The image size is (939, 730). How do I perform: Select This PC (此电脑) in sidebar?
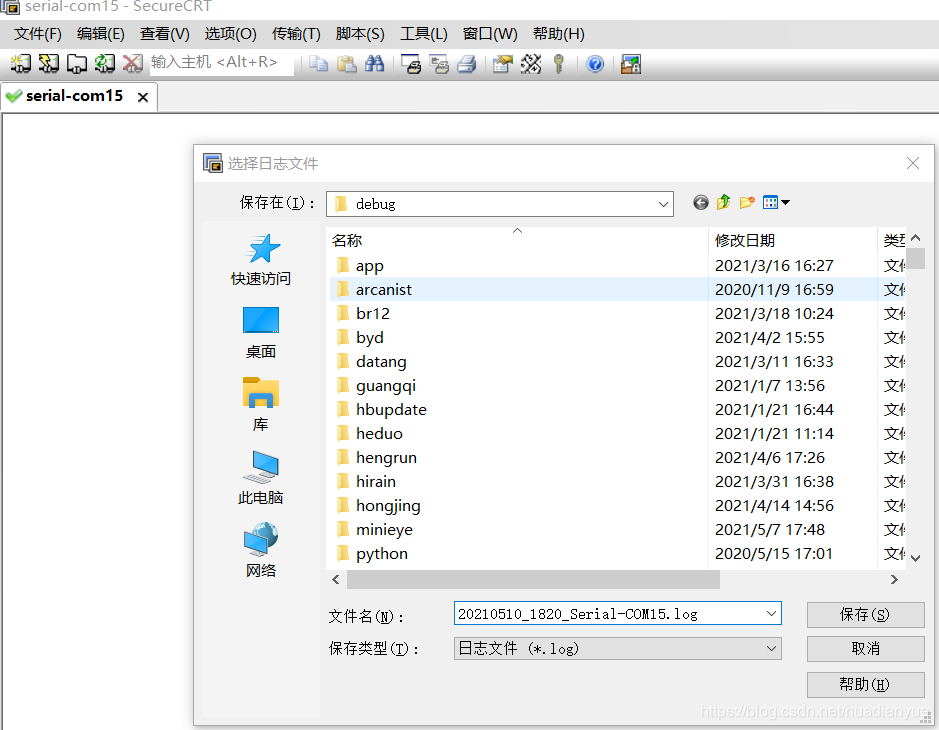[x=261, y=478]
